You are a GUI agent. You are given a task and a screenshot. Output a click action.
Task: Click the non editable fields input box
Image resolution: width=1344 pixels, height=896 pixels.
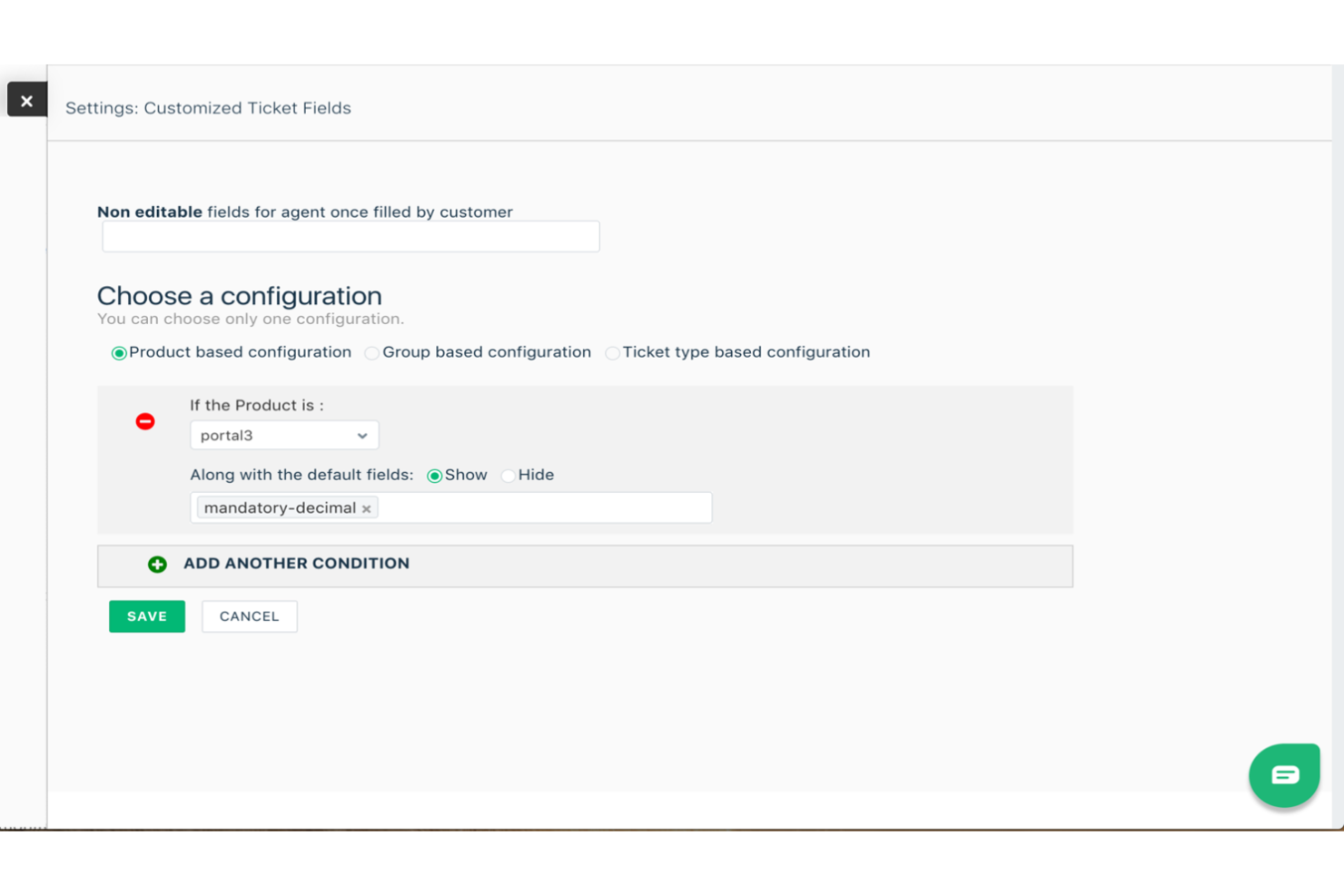coord(351,236)
